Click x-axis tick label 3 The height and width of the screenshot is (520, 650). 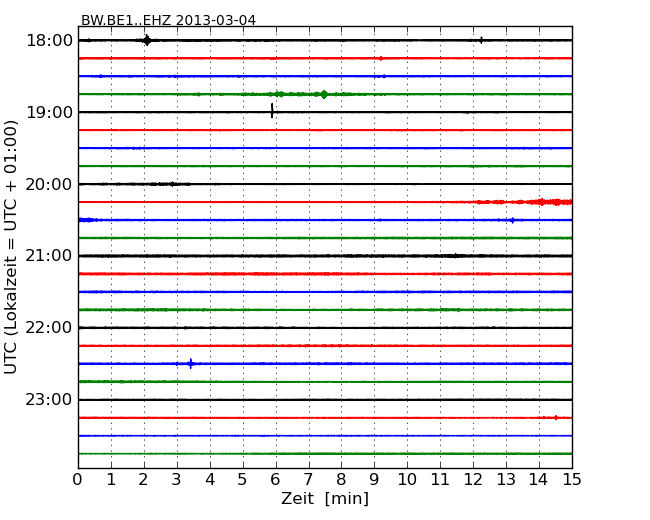177,479
